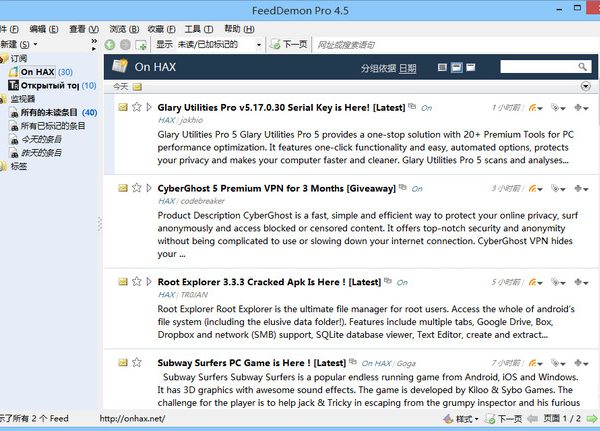Toggle read flag envelope on Root Explorer post
600x431 pixels.
(x=123, y=281)
